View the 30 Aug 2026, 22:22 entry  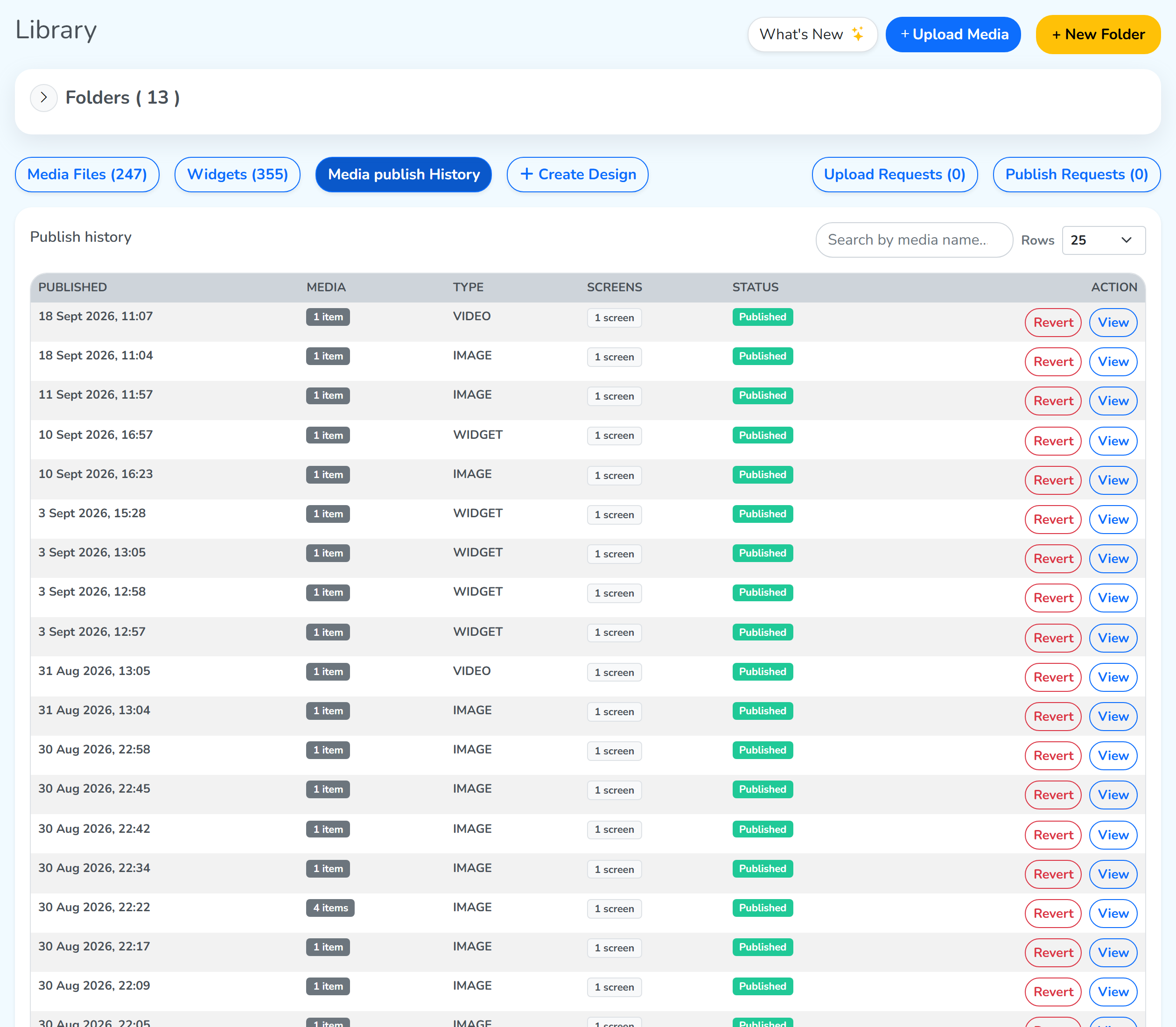tap(1113, 914)
